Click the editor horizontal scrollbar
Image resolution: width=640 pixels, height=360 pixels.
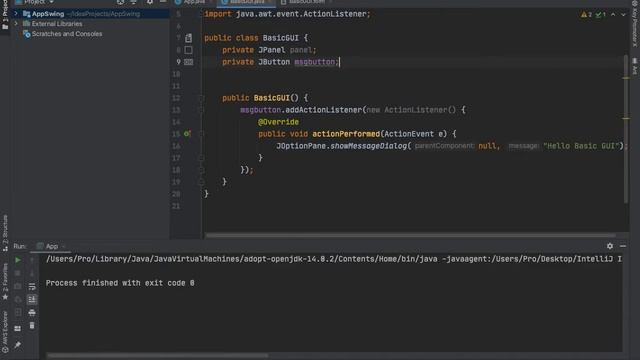(410, 235)
